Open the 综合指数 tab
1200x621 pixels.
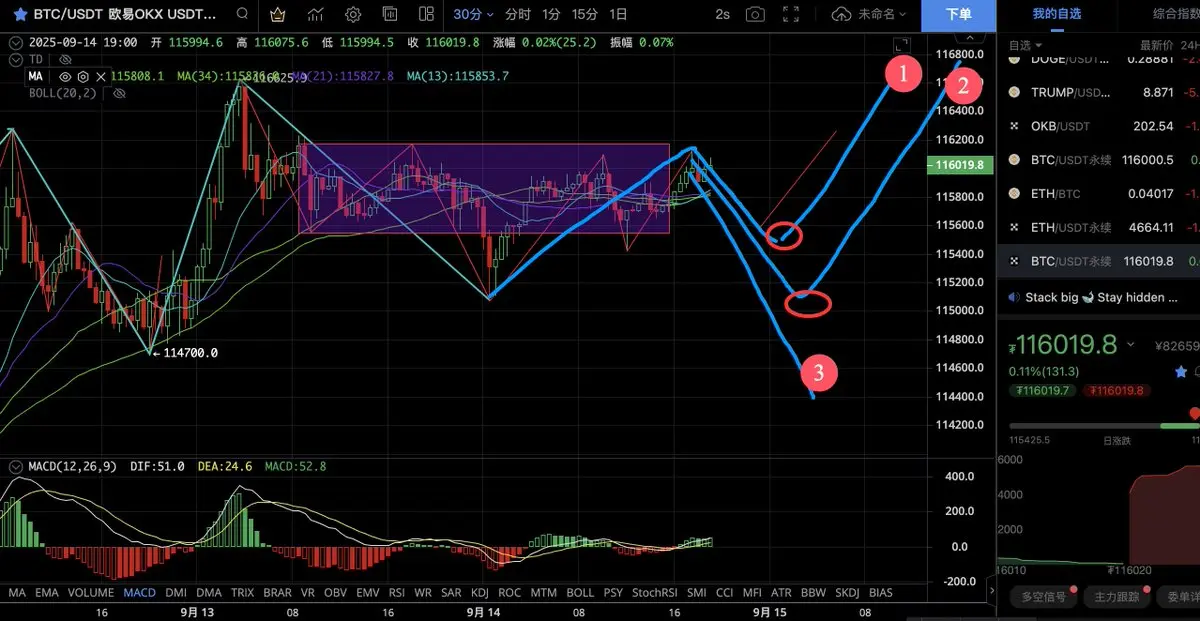click(1177, 14)
